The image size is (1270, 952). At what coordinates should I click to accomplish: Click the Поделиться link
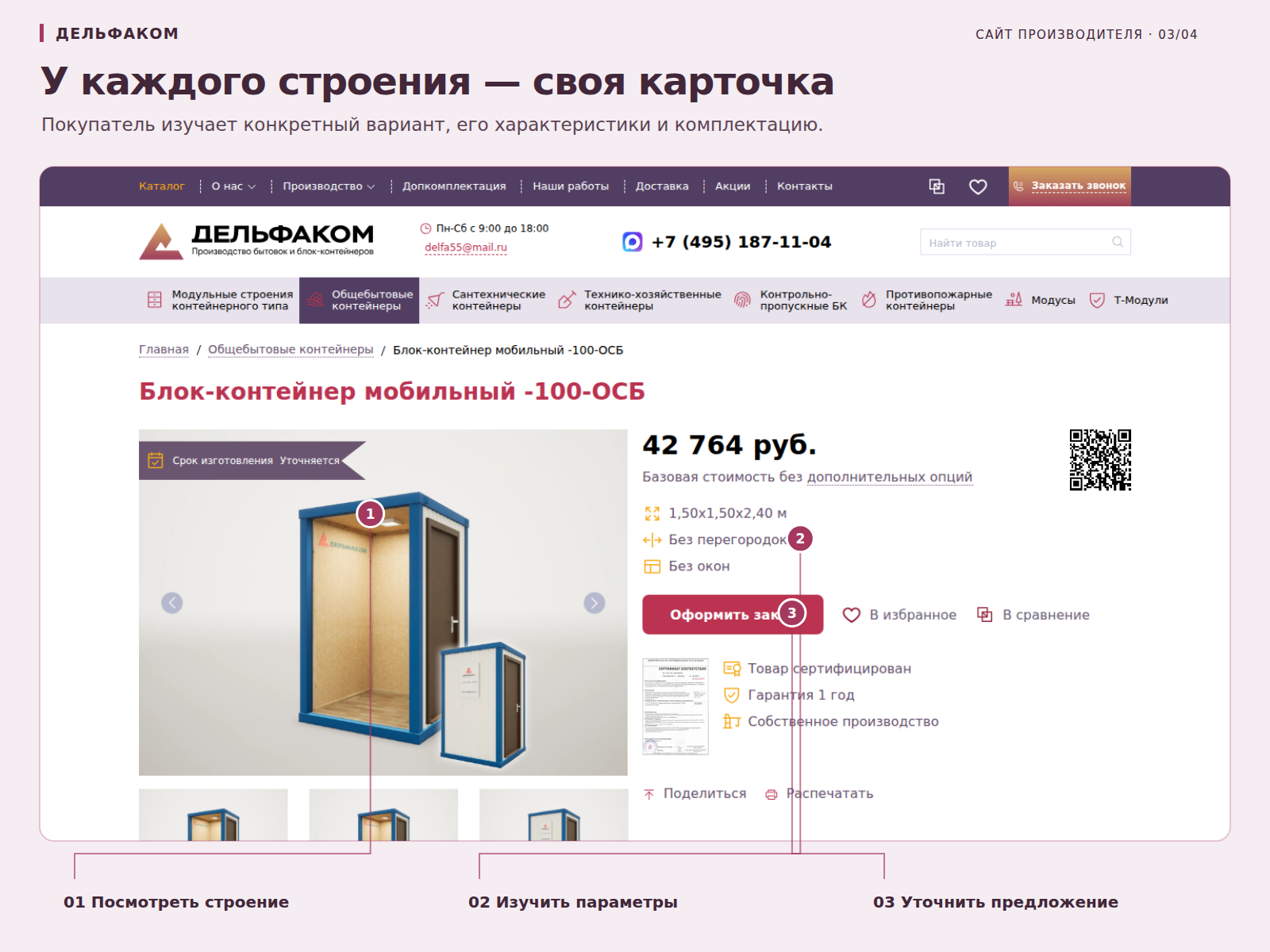[705, 793]
